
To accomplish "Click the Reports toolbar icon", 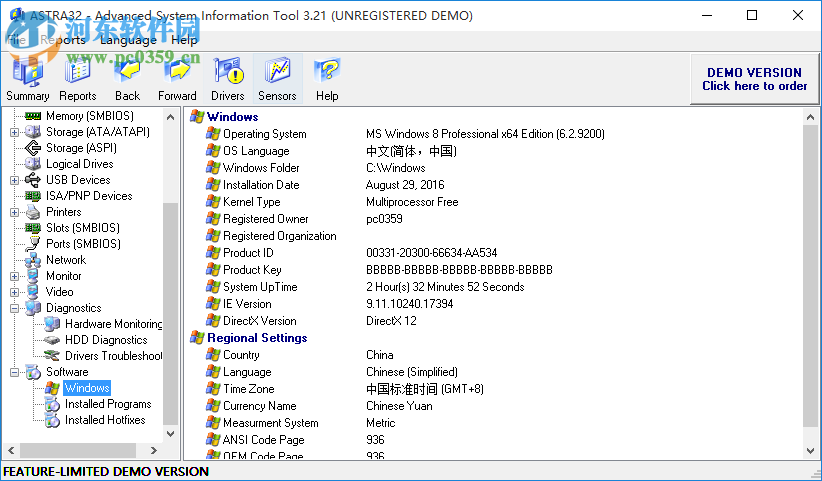I will tap(78, 79).
